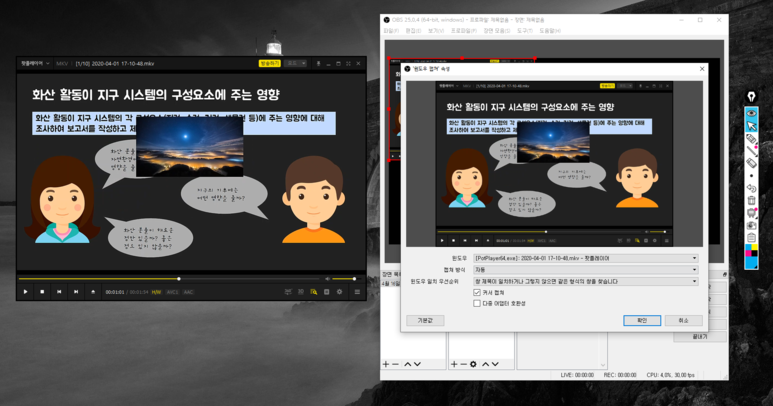This screenshot has width=773, height=406.
Task: Move scene down in OBS scenes panel
Action: (x=417, y=364)
